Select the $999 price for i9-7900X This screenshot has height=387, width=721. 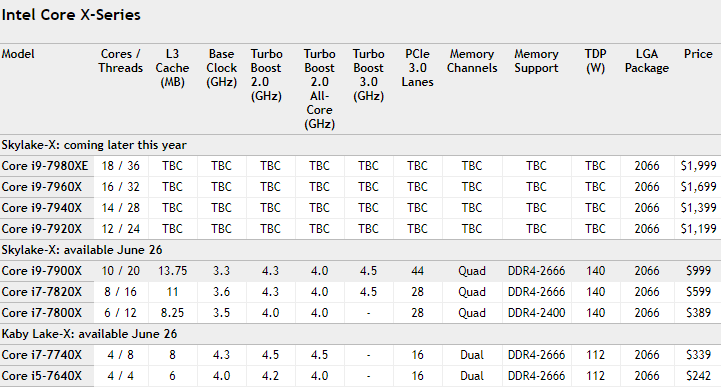coord(698,271)
